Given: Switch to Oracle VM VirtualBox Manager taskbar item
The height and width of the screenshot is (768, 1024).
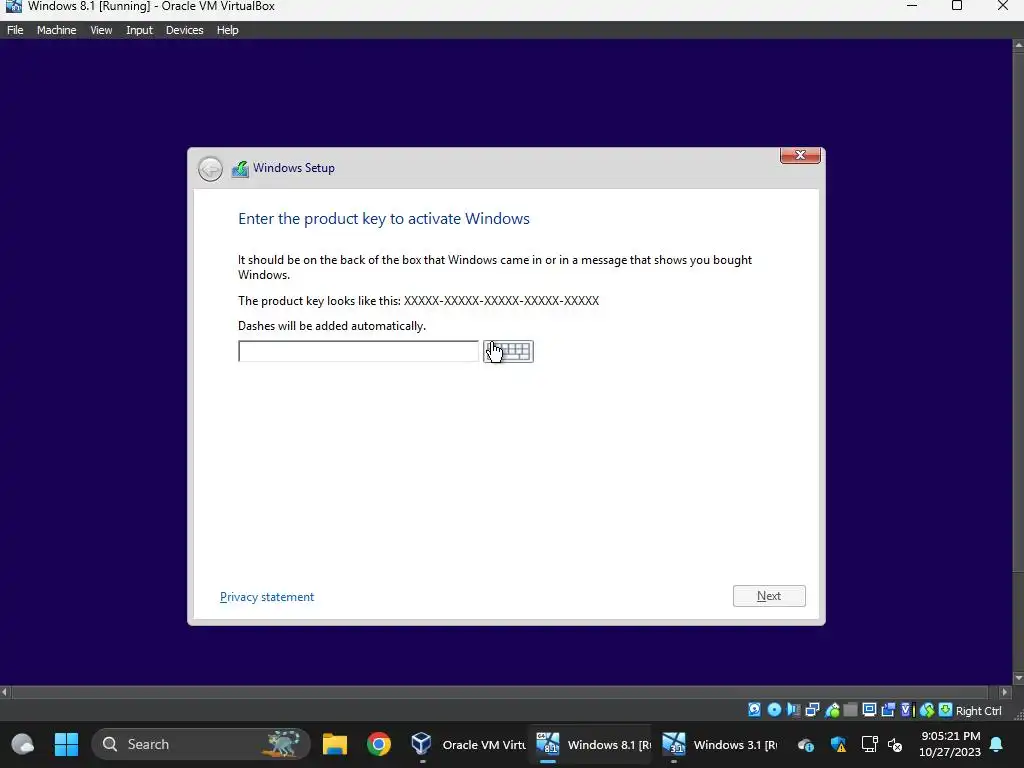Looking at the screenshot, I should tap(468, 744).
